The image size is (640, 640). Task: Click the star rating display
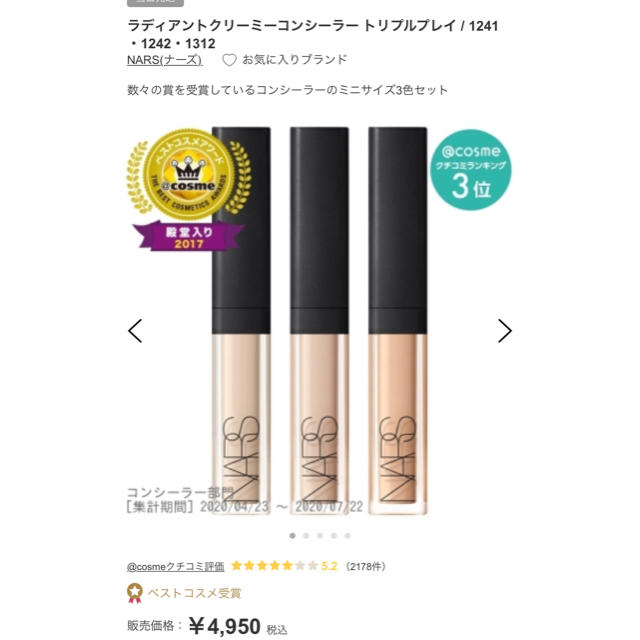[x=274, y=566]
